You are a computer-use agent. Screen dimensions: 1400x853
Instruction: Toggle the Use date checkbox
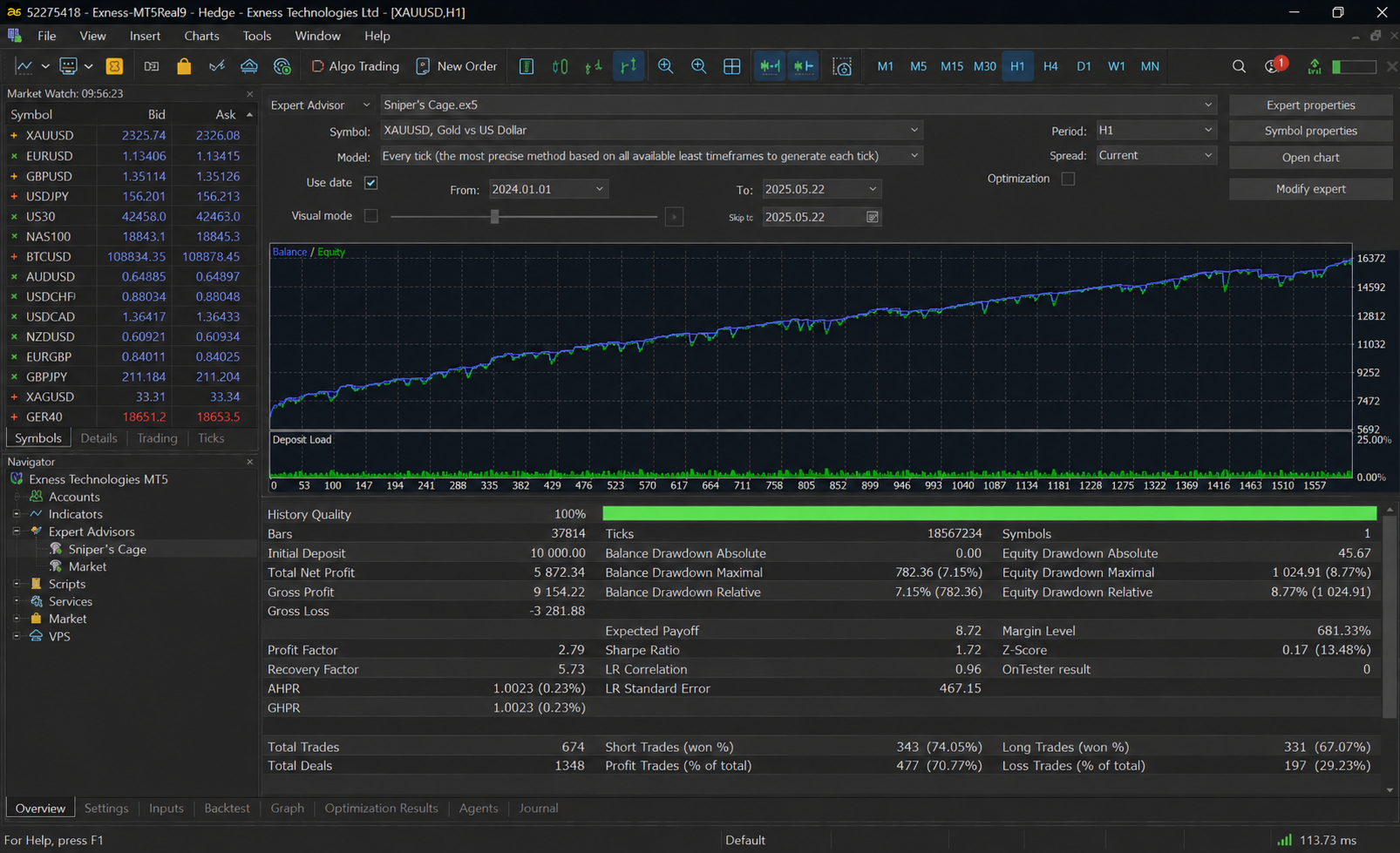pyautogui.click(x=370, y=183)
